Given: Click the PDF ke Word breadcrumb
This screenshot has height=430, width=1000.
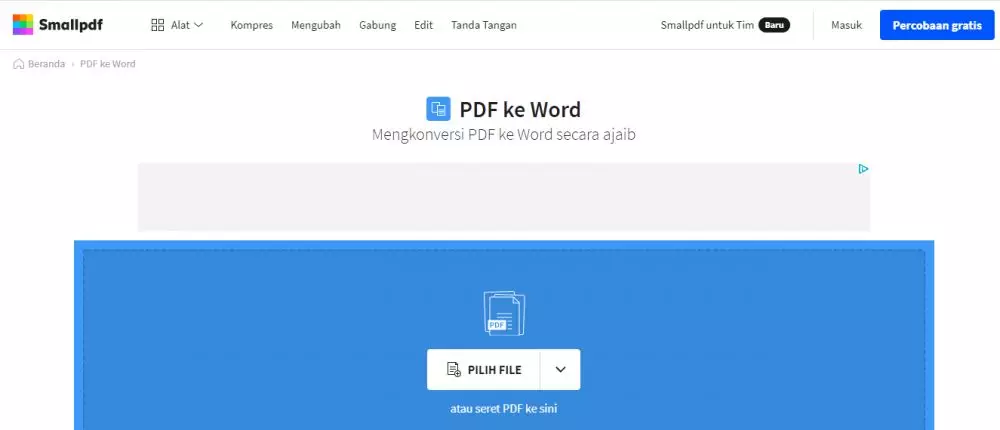Looking at the screenshot, I should (x=108, y=64).
